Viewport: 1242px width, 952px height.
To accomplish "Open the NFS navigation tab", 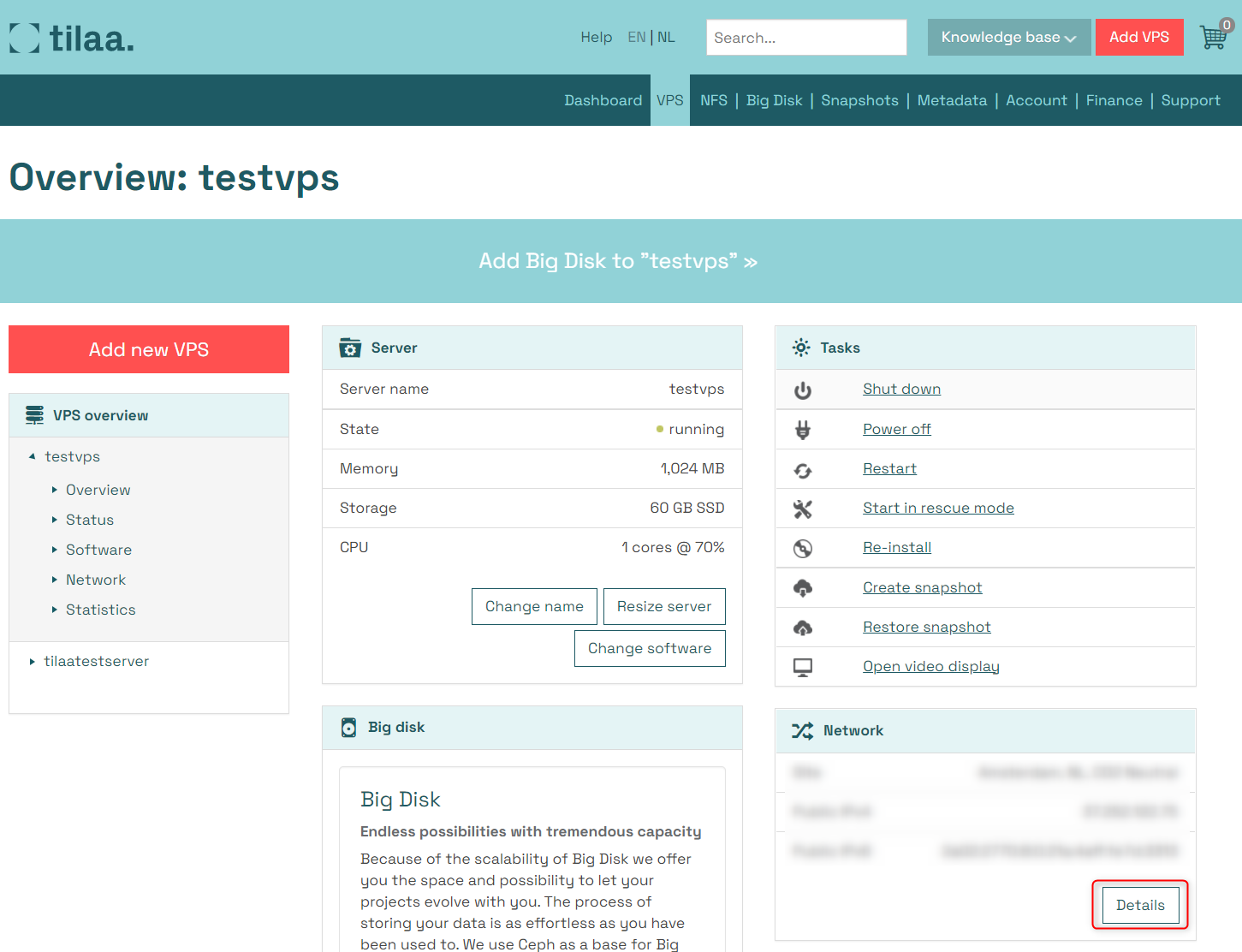I will [713, 100].
